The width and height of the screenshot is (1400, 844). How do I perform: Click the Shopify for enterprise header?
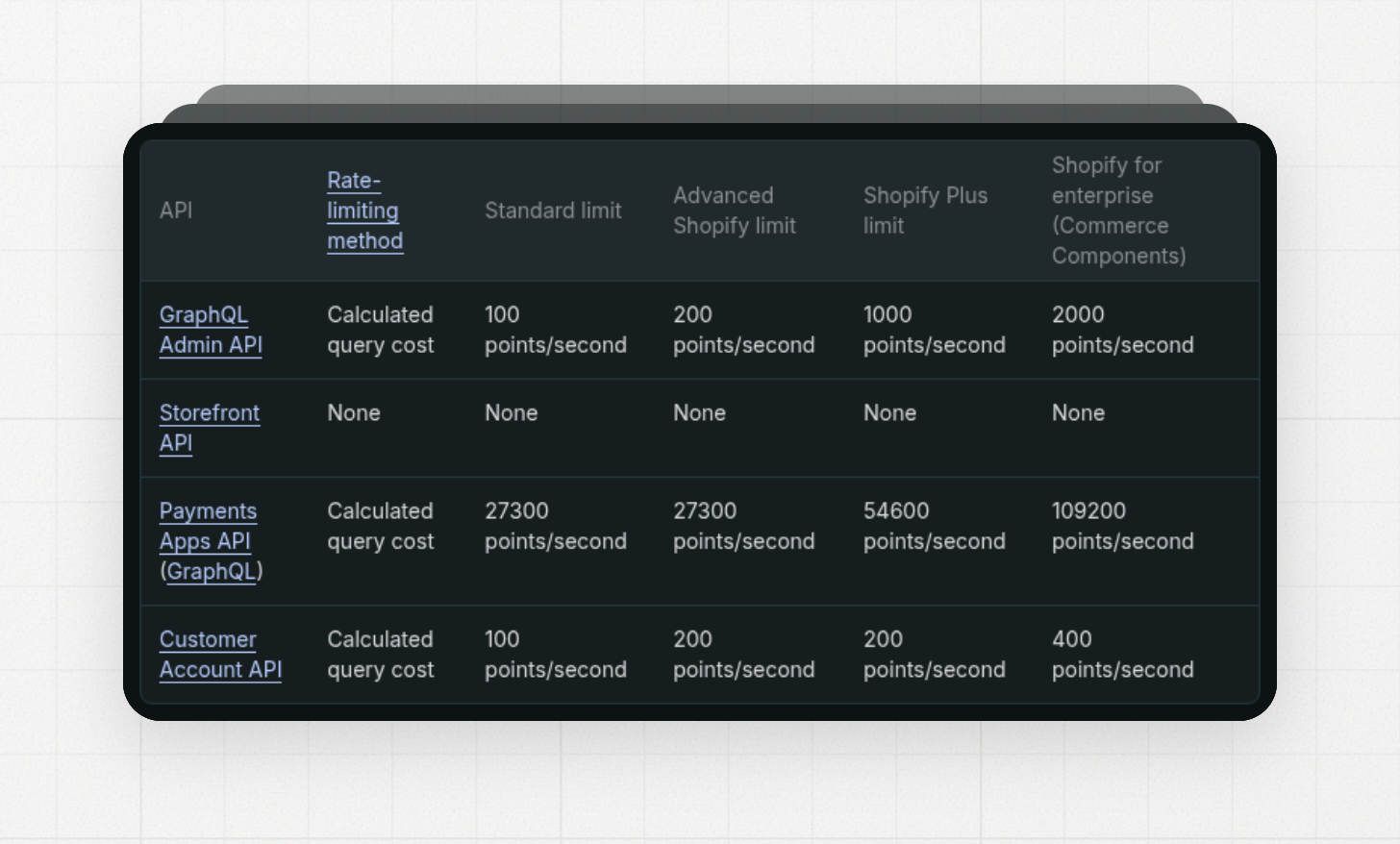1118,211
